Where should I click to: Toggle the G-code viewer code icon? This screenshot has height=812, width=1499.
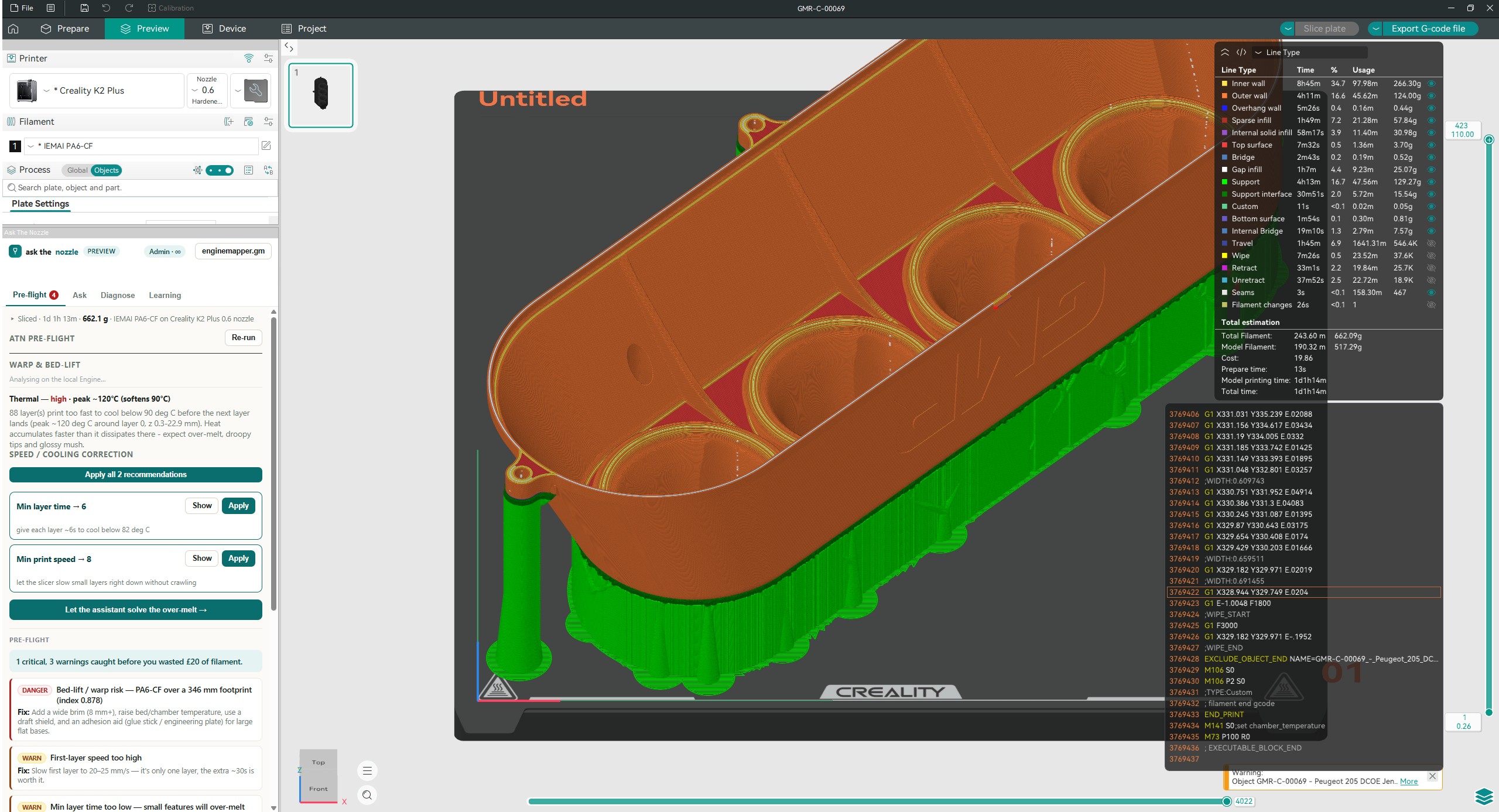point(1241,52)
